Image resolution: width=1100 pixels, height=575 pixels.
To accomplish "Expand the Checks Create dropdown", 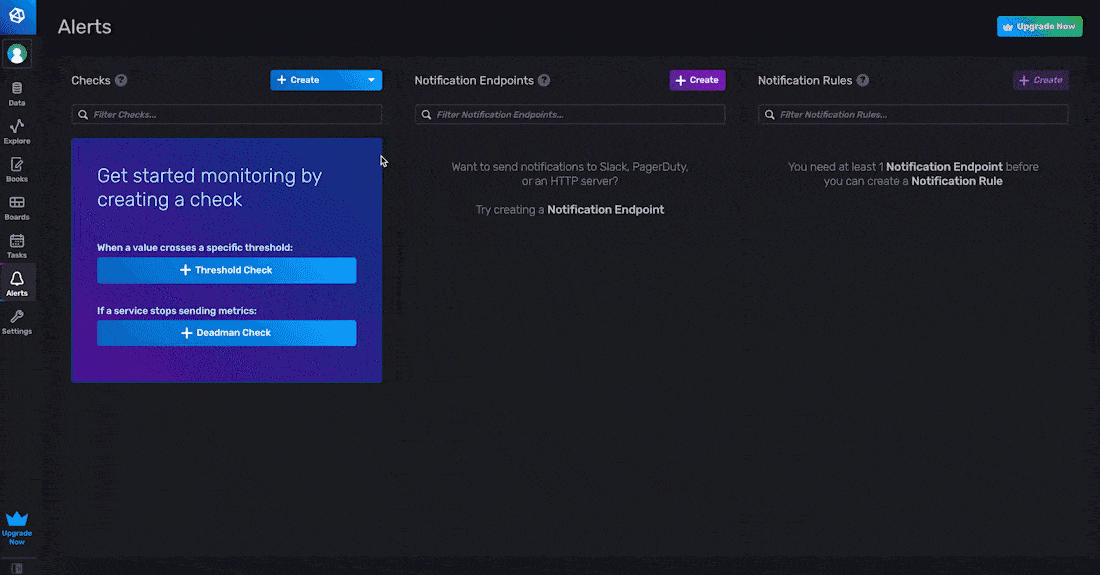I will tap(371, 80).
